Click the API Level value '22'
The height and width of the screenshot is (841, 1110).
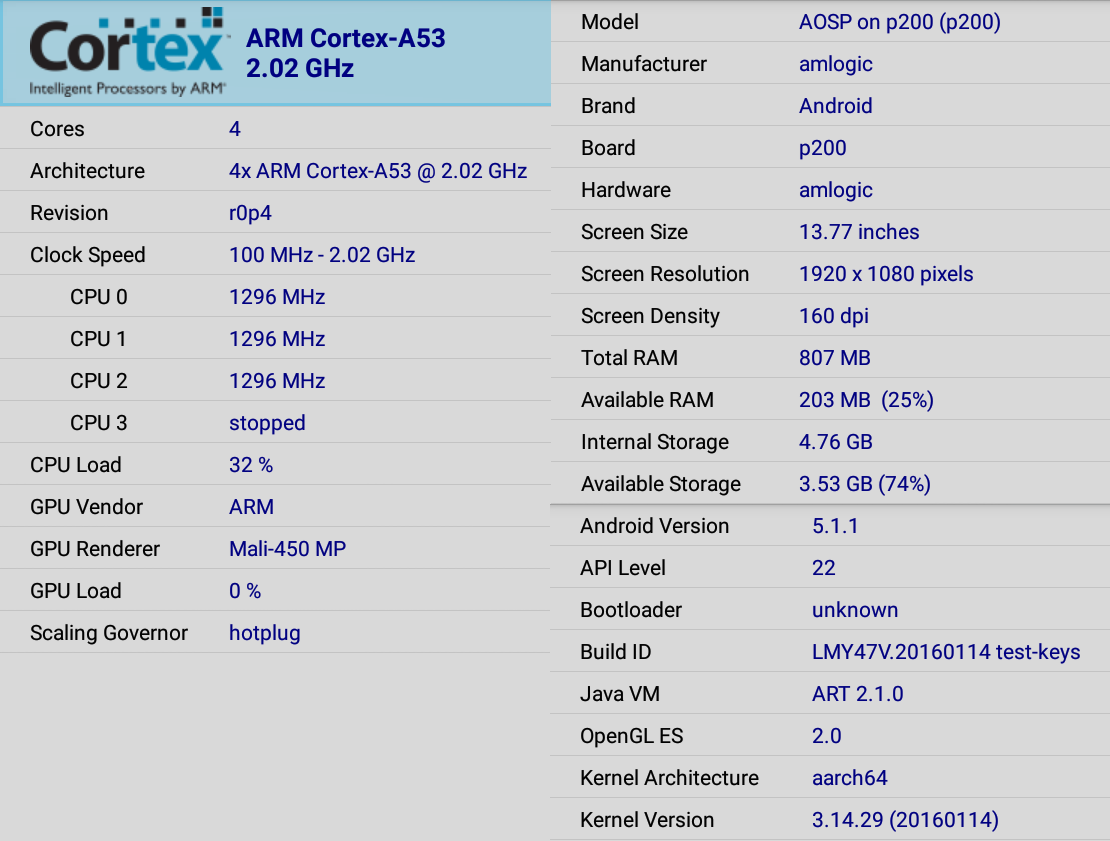pos(823,568)
